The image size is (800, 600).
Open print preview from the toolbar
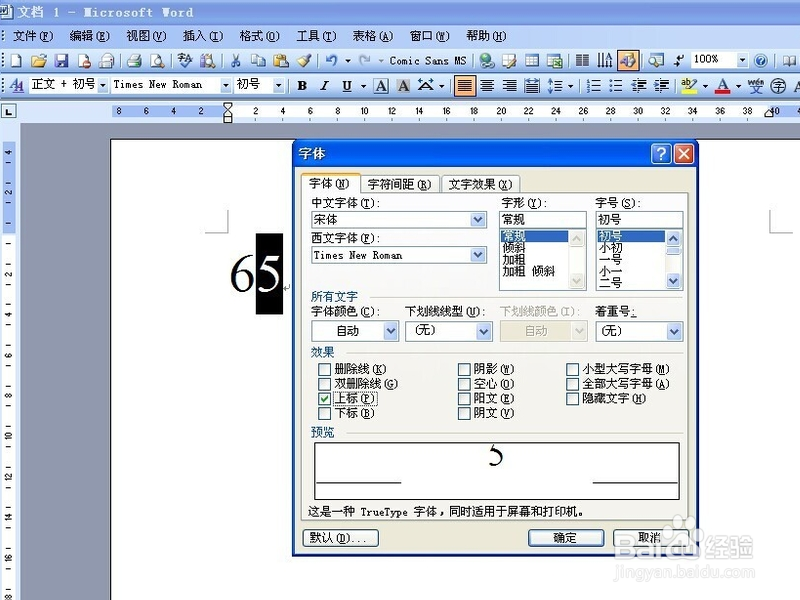click(x=157, y=61)
